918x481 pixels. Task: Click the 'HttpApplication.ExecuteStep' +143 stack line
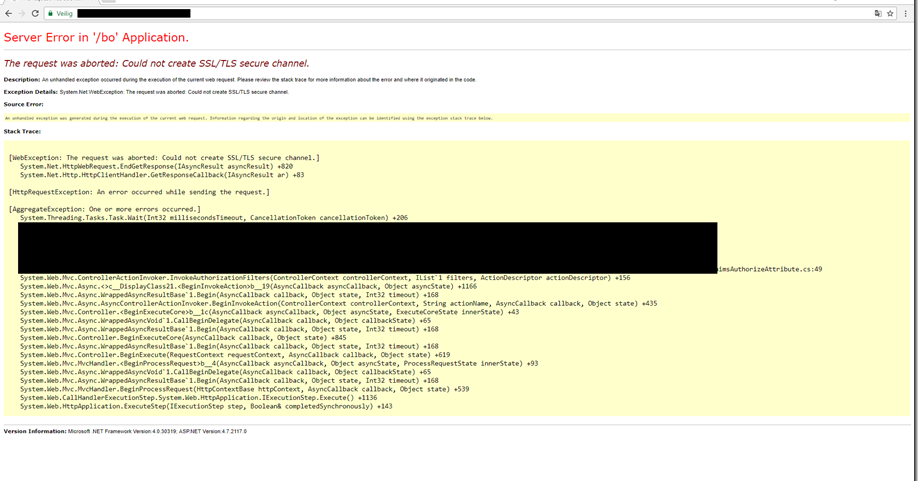206,406
